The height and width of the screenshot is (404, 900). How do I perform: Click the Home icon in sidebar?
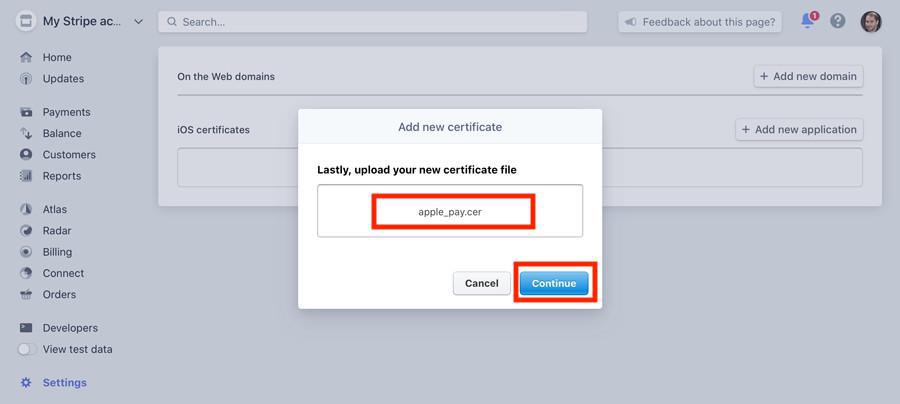pos(26,58)
